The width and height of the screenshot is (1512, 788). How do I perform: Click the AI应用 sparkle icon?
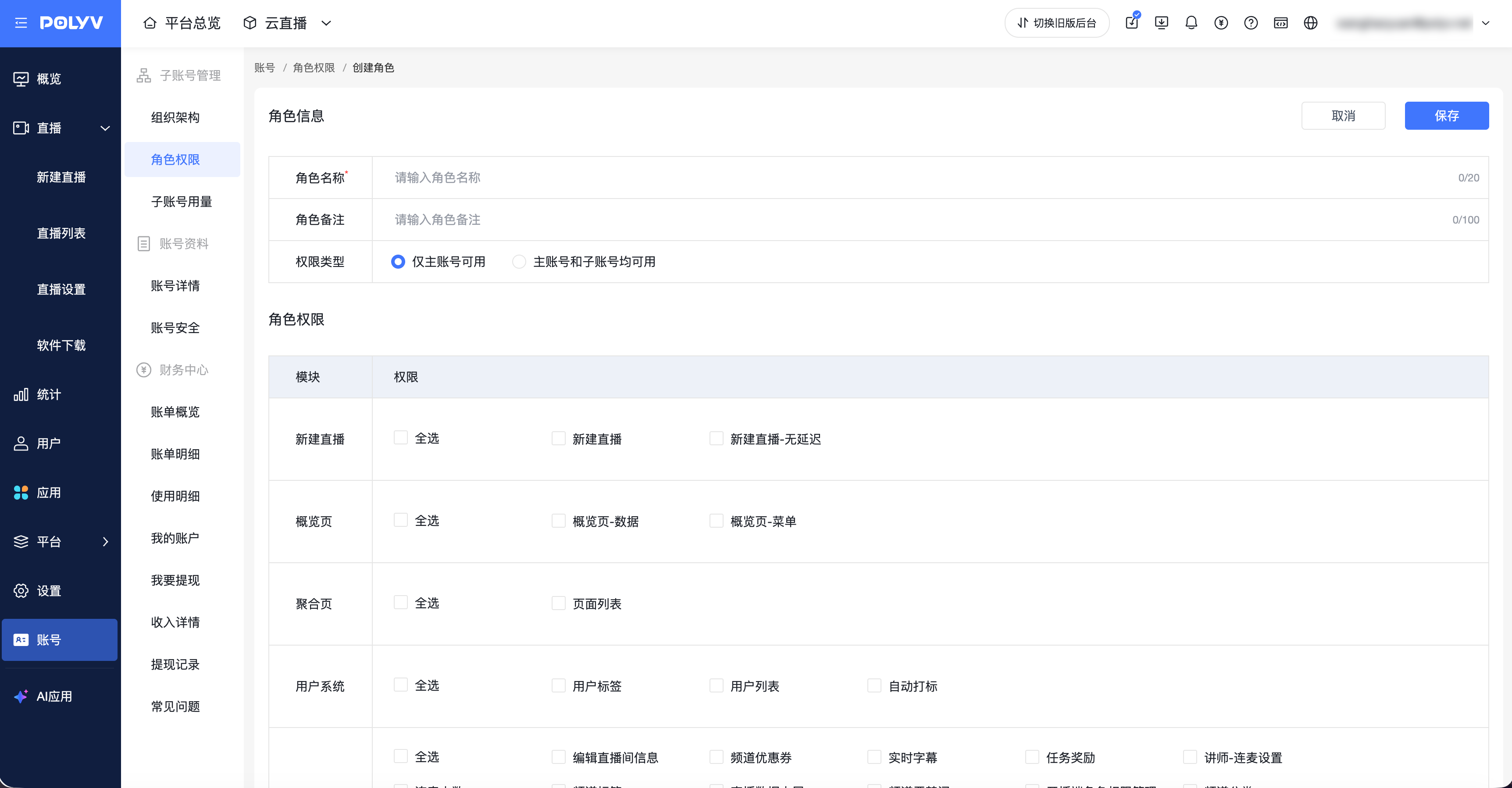click(21, 696)
